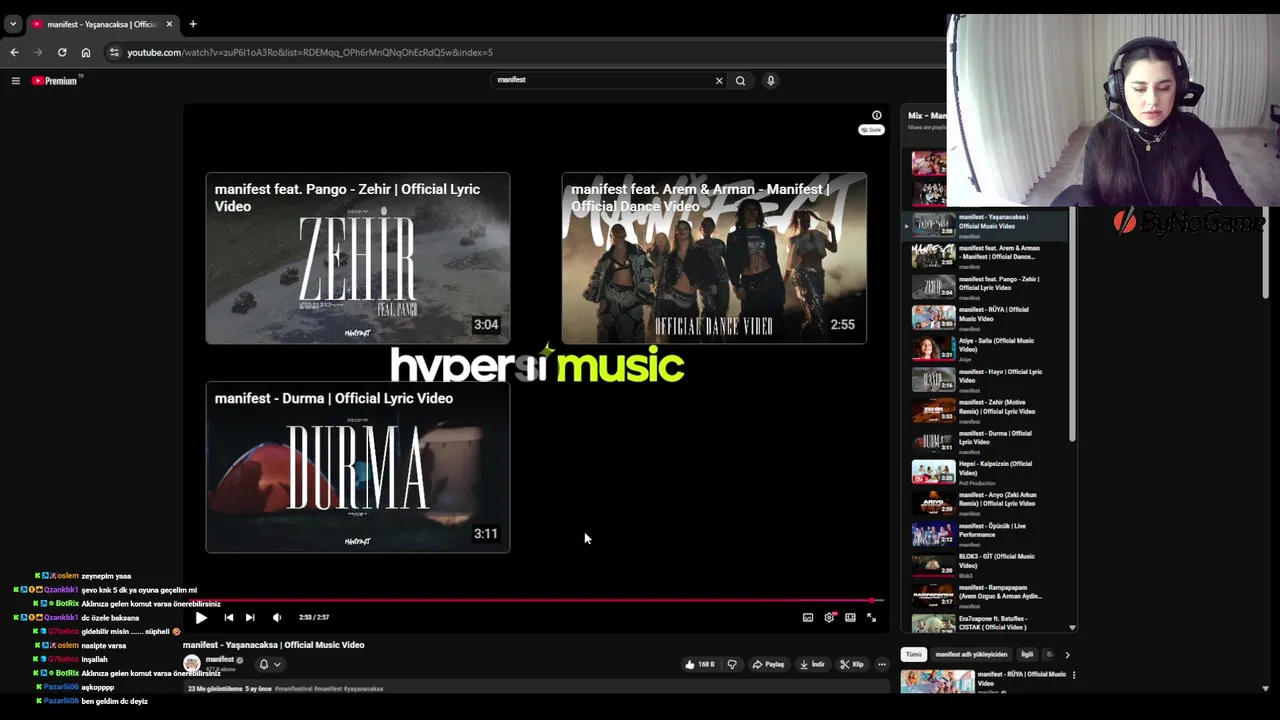Select playlist item Öpücük | Live Performance

click(985, 534)
